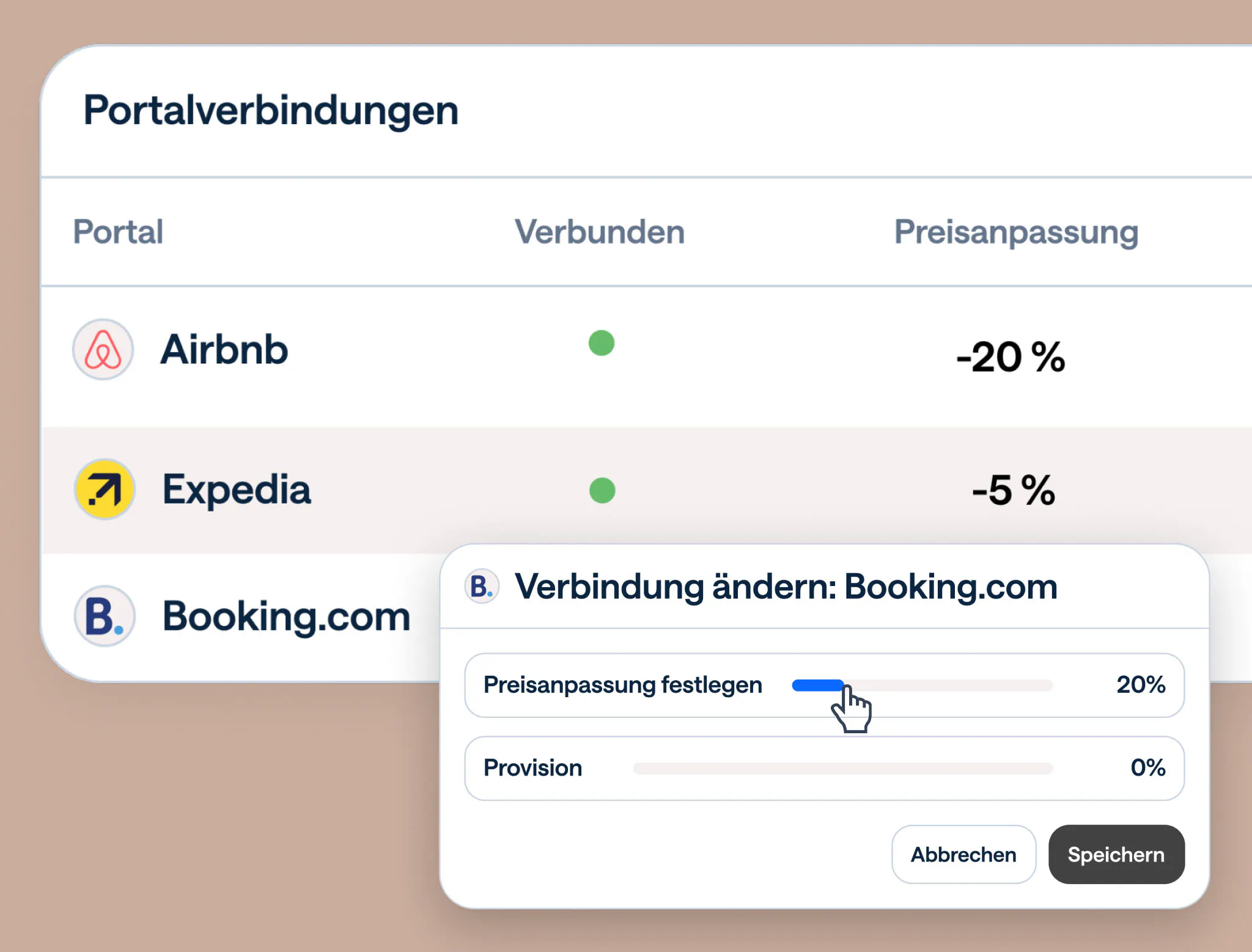Click the Abbrechen button

963,854
